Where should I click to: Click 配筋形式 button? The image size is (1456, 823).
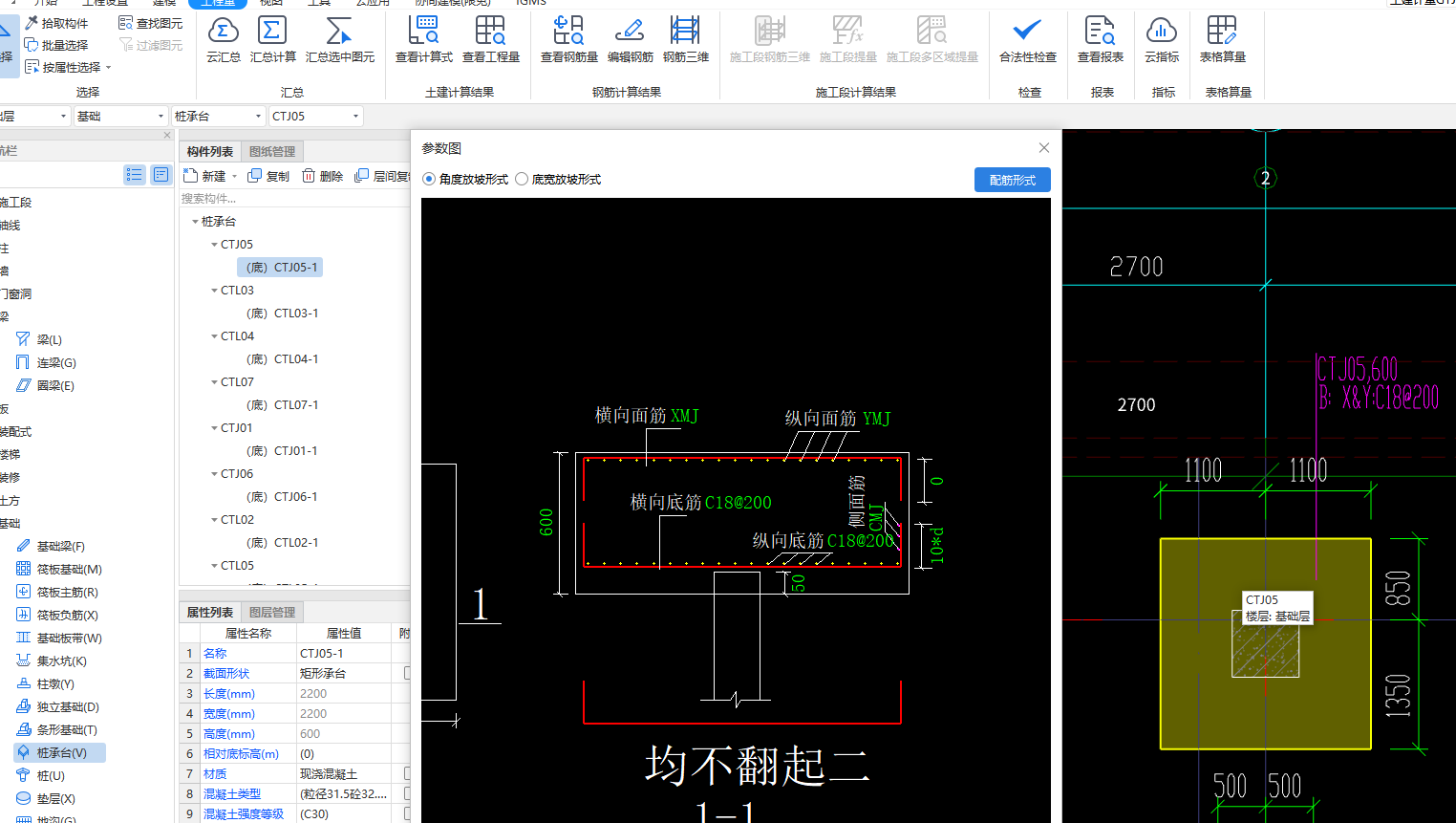(x=1013, y=180)
